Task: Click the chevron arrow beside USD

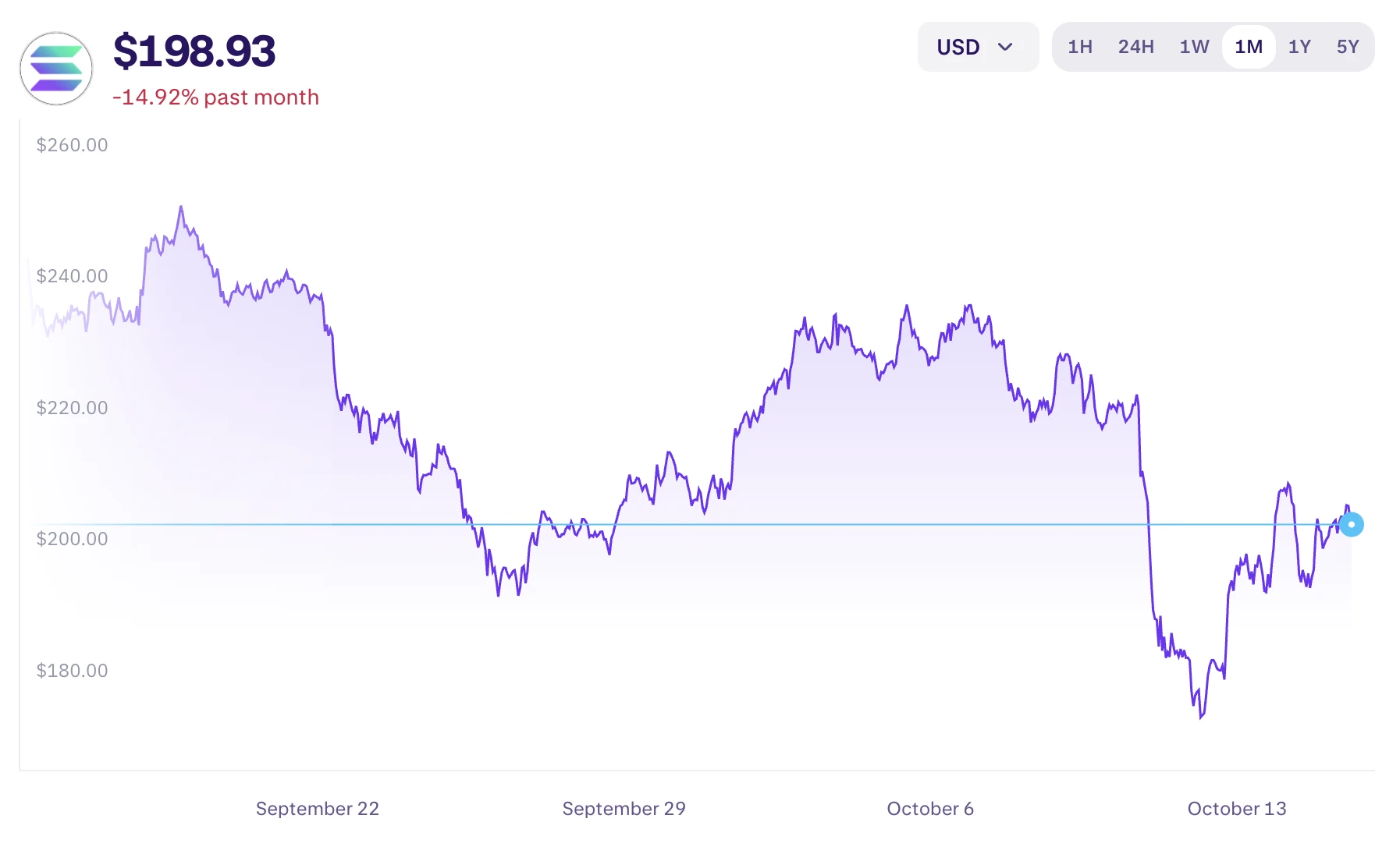Action: [x=1005, y=47]
